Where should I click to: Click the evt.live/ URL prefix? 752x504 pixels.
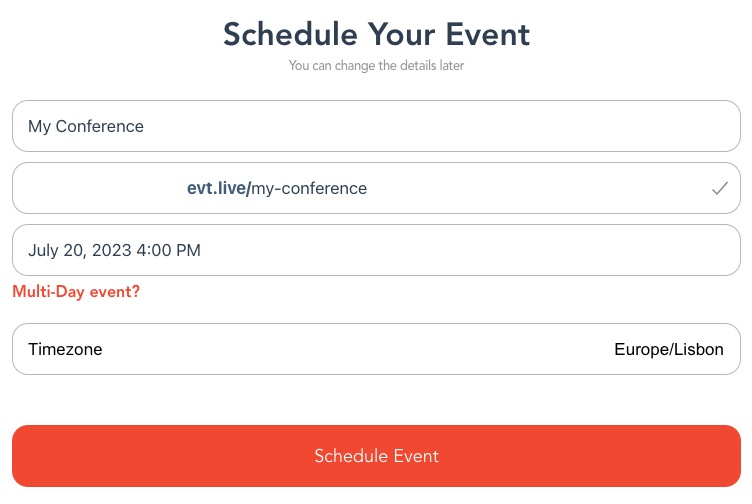pos(218,188)
